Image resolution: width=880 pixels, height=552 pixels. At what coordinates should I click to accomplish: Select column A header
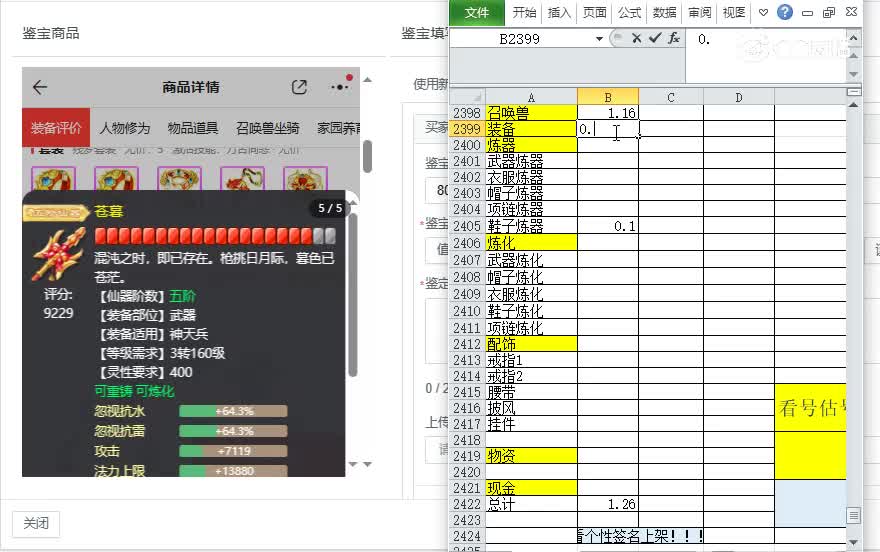pos(531,97)
